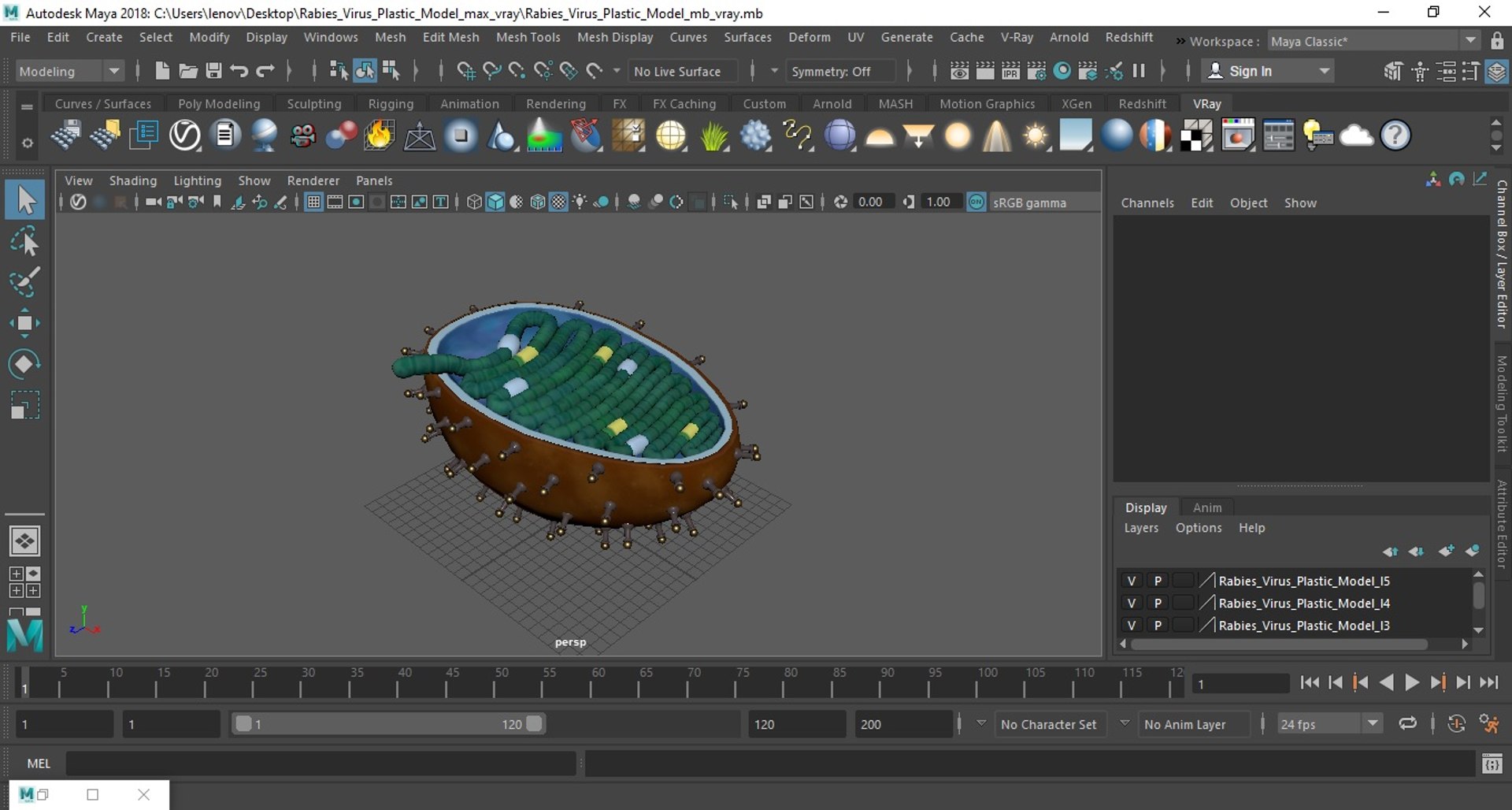
Task: Toggle playback P box for Rabies_Virus_Plastic_Model_l4
Action: click(1158, 603)
